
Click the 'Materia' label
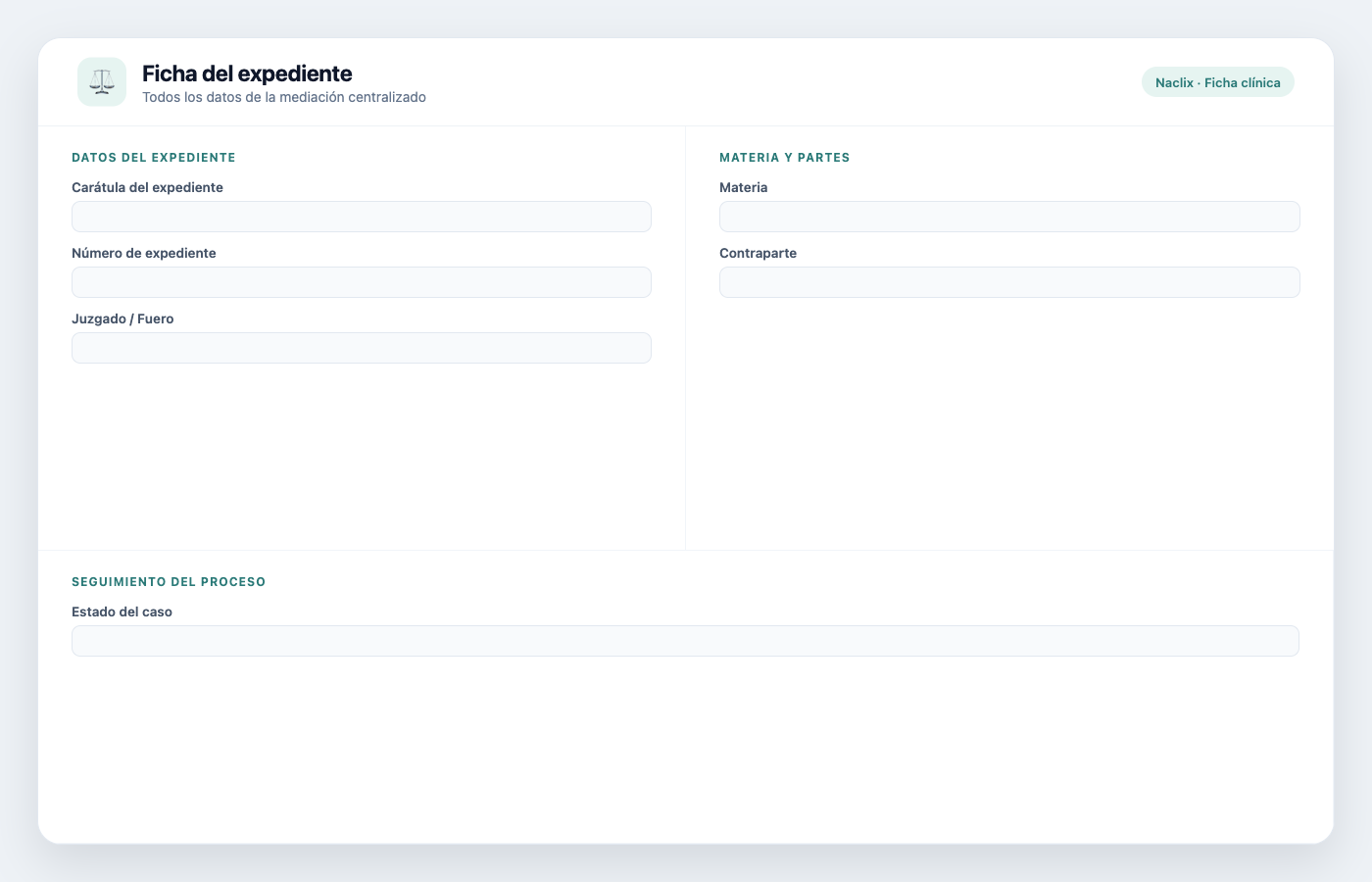pos(744,187)
